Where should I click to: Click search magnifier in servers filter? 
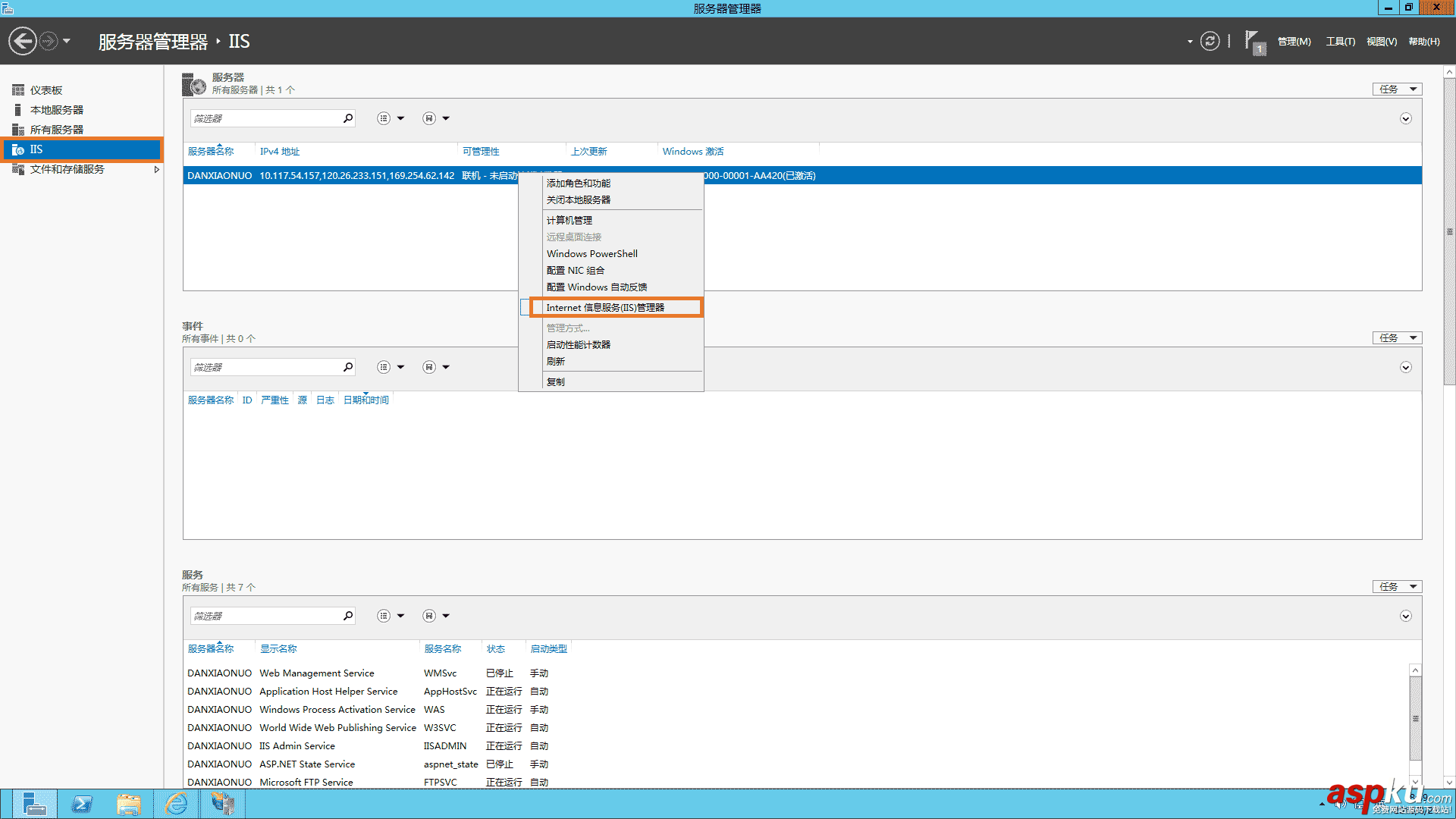tap(348, 118)
